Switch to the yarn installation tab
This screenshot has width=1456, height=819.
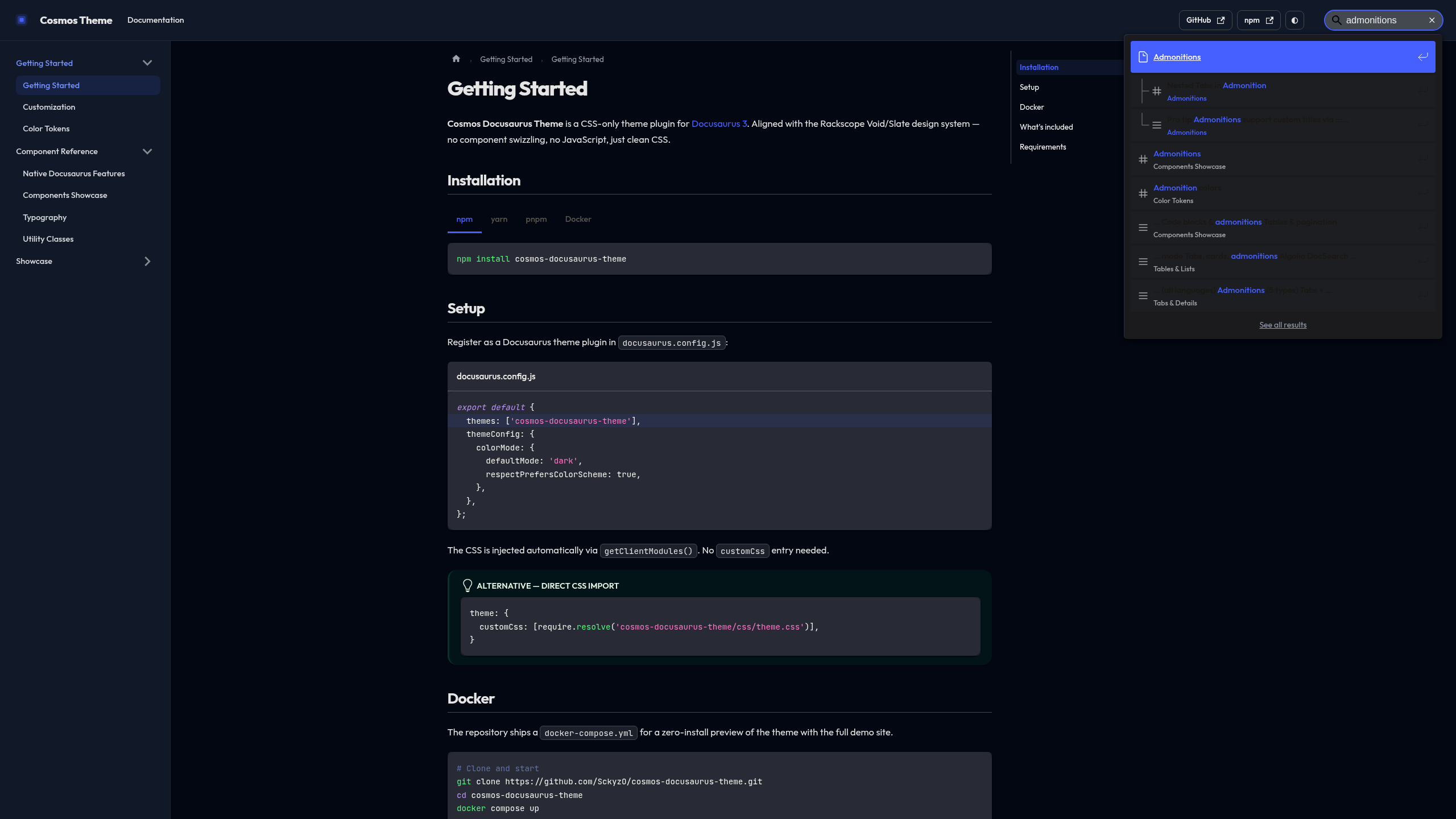click(x=499, y=219)
